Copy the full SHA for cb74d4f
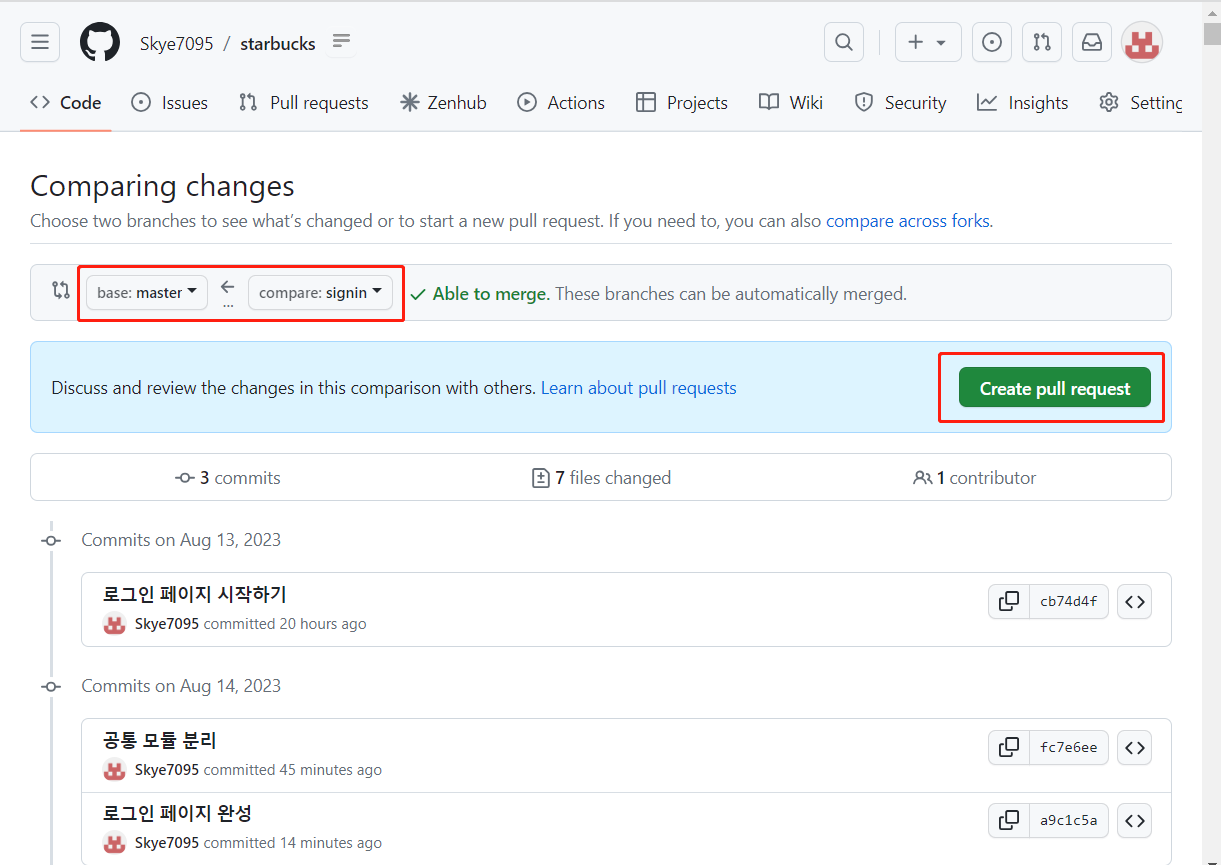Viewport: 1221px width, 865px height. coord(1009,601)
